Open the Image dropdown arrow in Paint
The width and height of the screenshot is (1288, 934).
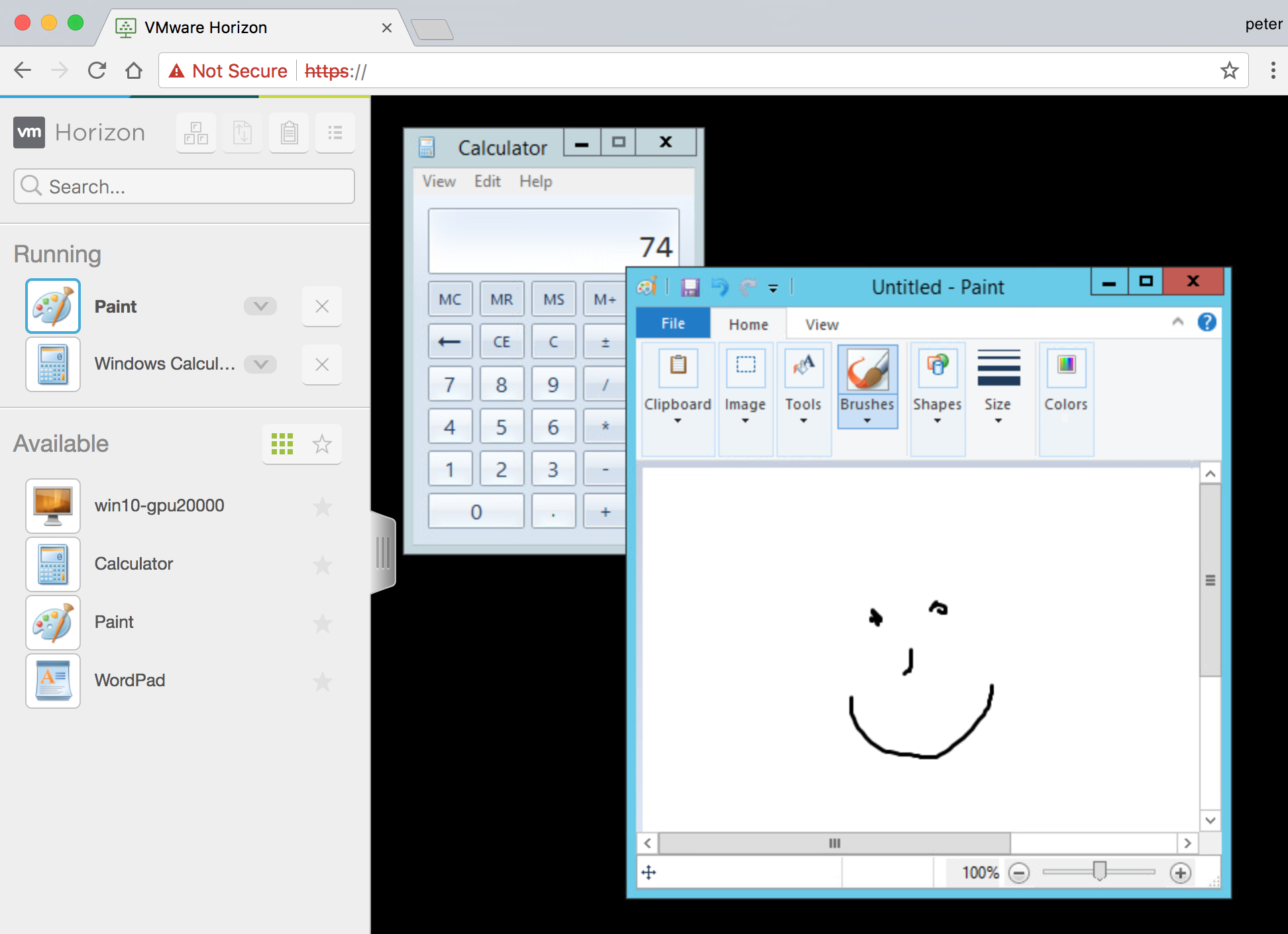click(x=745, y=421)
